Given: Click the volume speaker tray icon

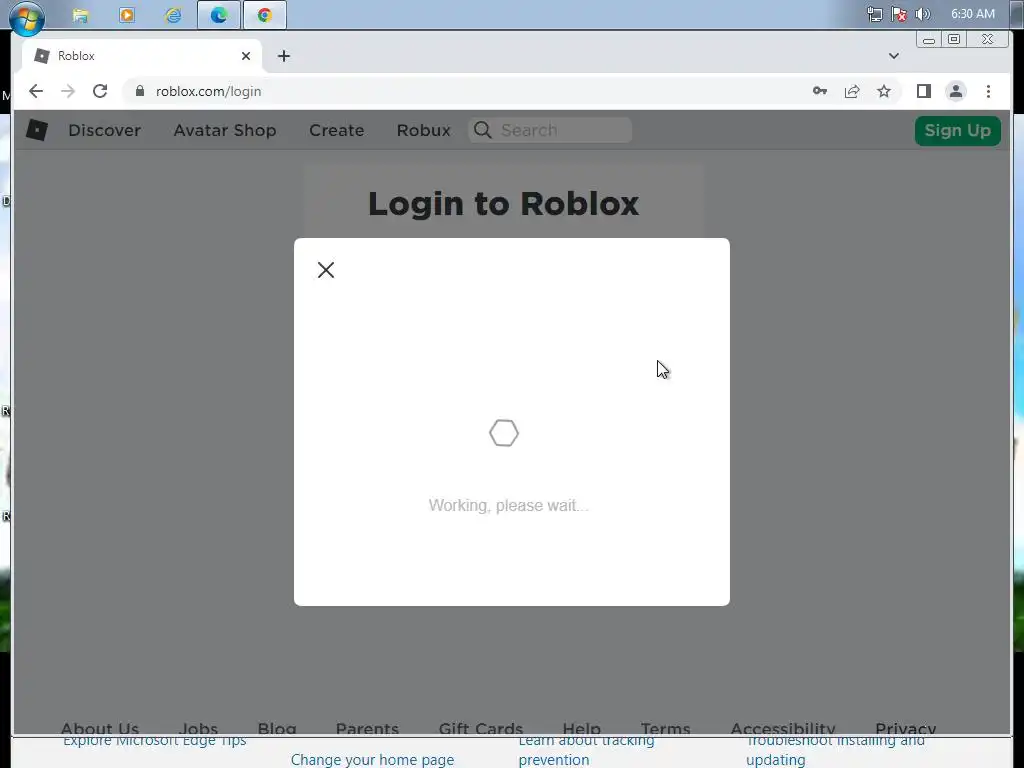Looking at the screenshot, I should pyautogui.click(x=922, y=14).
